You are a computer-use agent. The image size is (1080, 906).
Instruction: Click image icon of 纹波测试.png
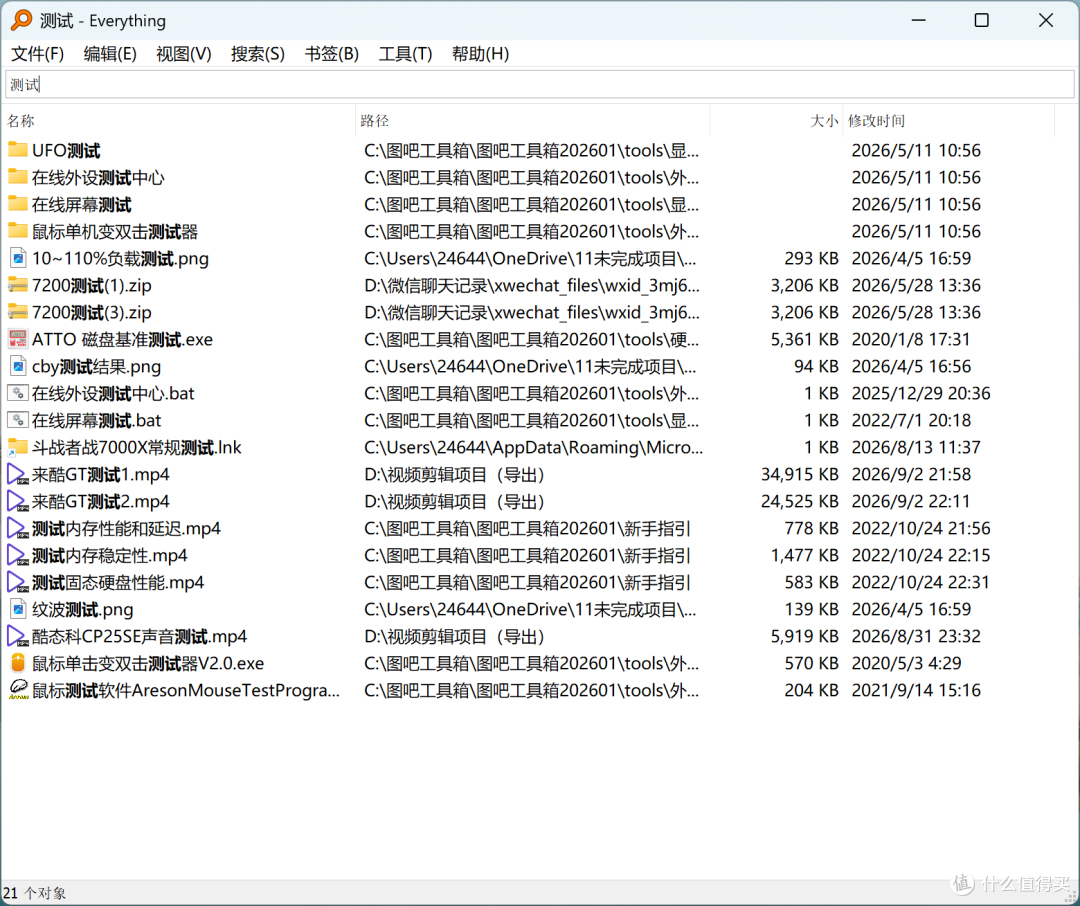[18, 609]
